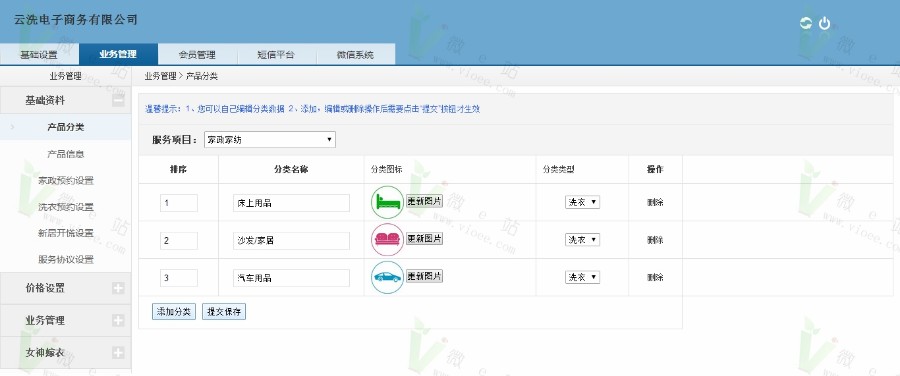Click the pink sofa category icon
The image size is (900, 376).
(387, 239)
